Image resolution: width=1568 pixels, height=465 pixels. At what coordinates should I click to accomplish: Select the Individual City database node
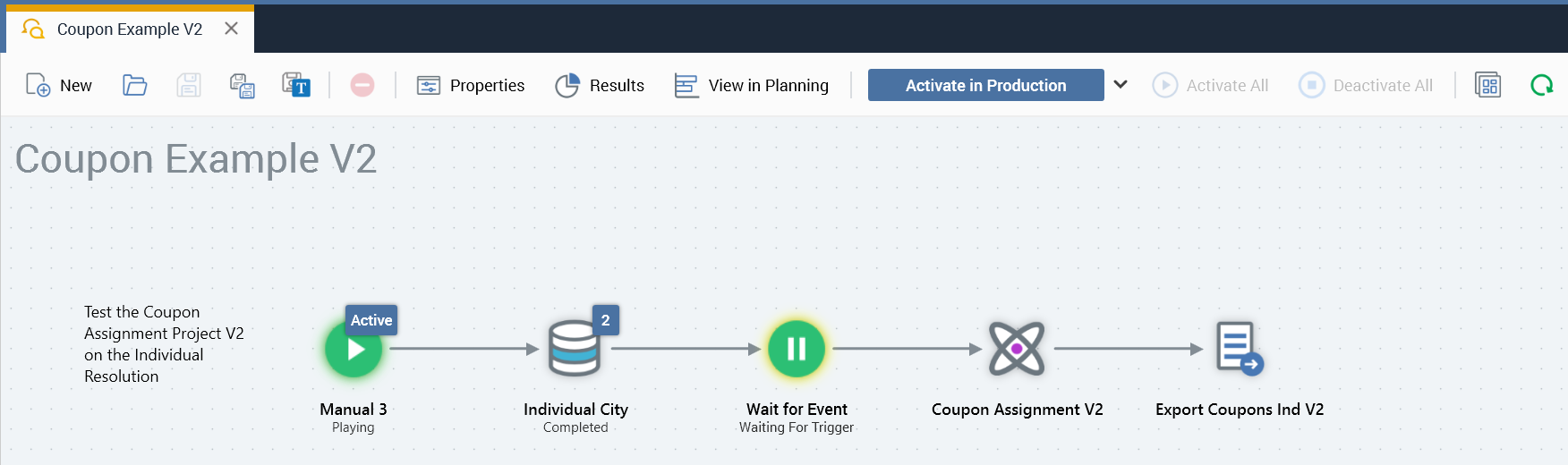coord(575,350)
